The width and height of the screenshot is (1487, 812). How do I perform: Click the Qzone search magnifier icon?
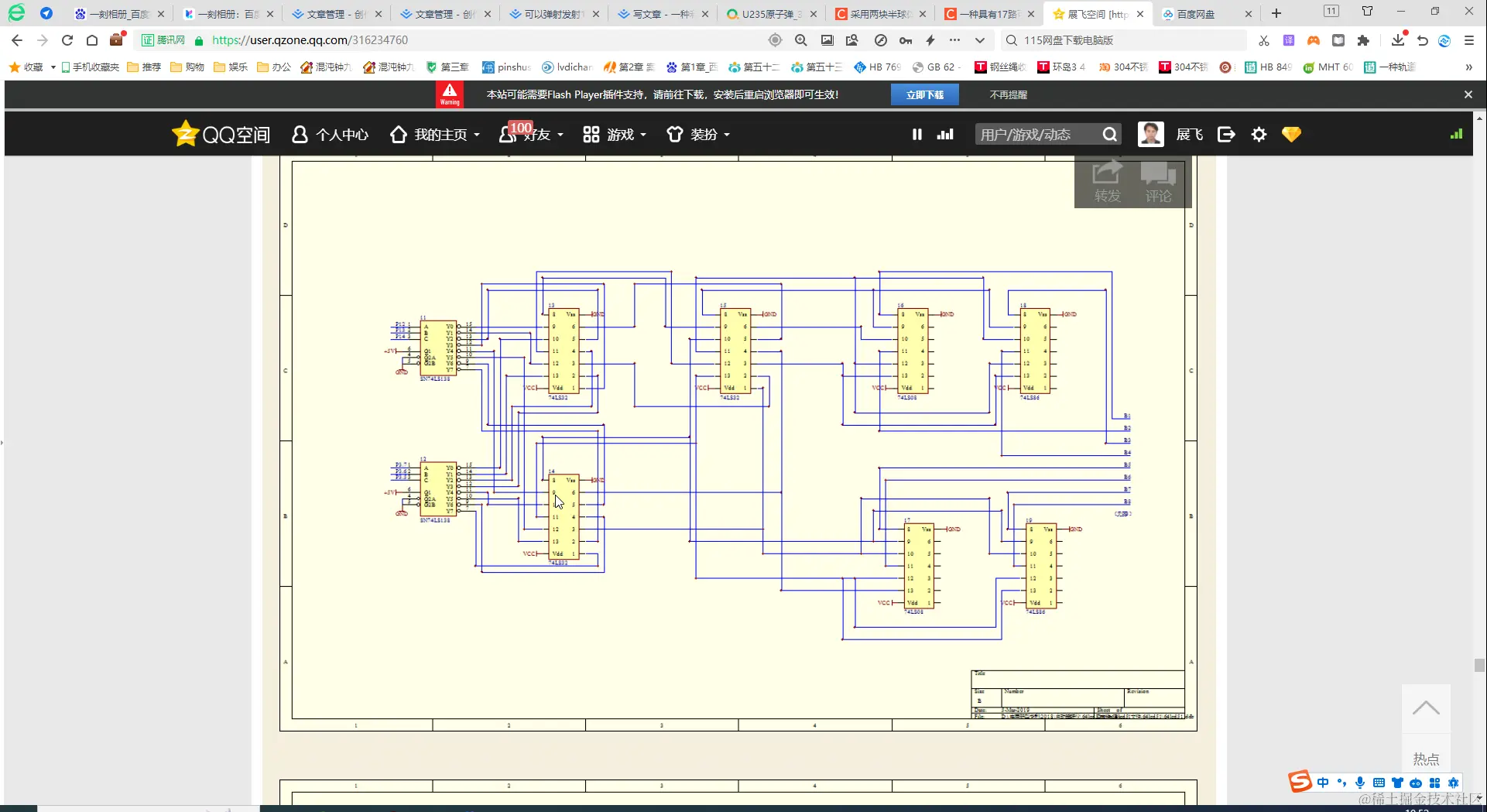(1109, 135)
